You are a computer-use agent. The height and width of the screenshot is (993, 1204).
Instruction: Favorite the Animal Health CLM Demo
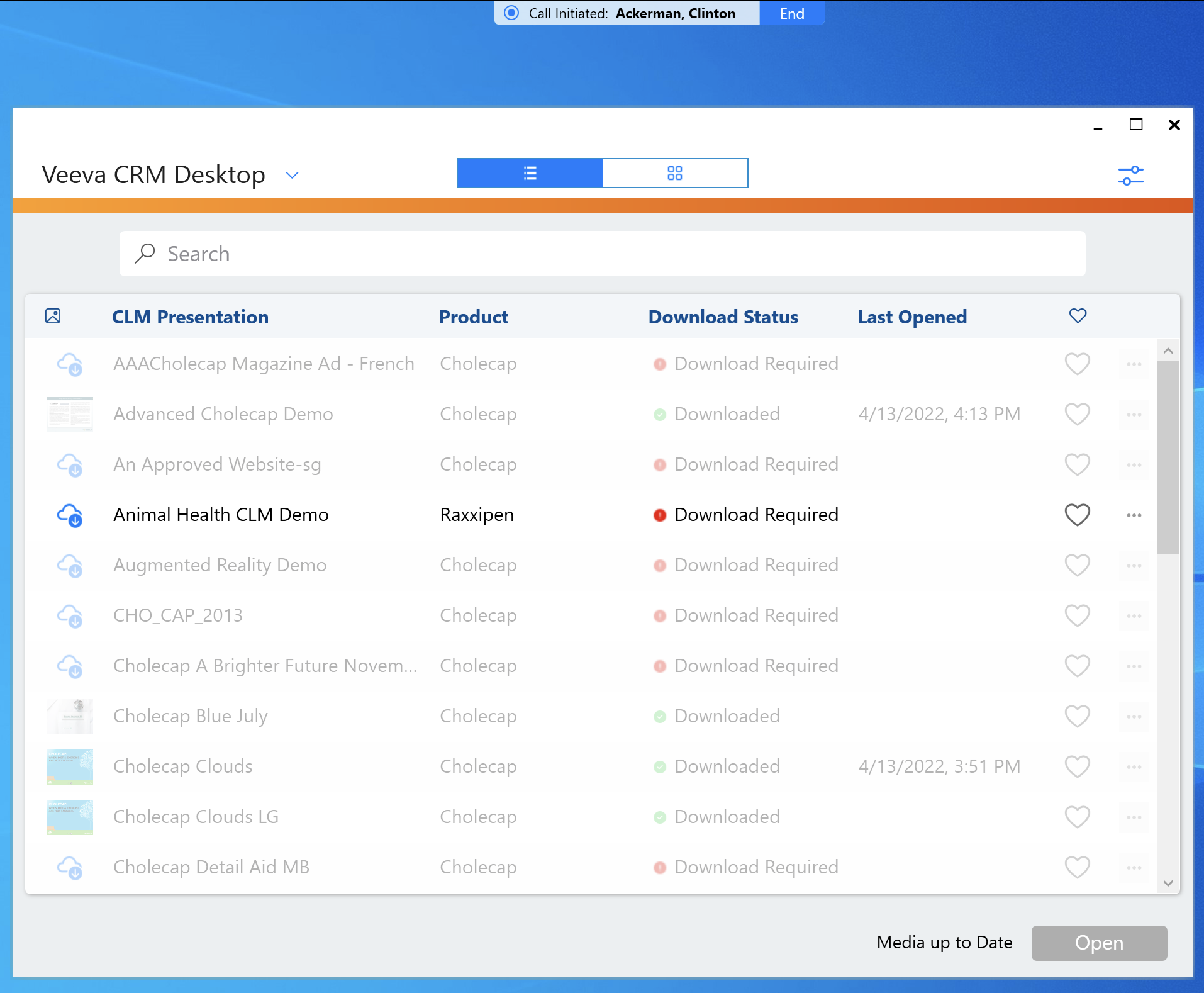(x=1077, y=515)
